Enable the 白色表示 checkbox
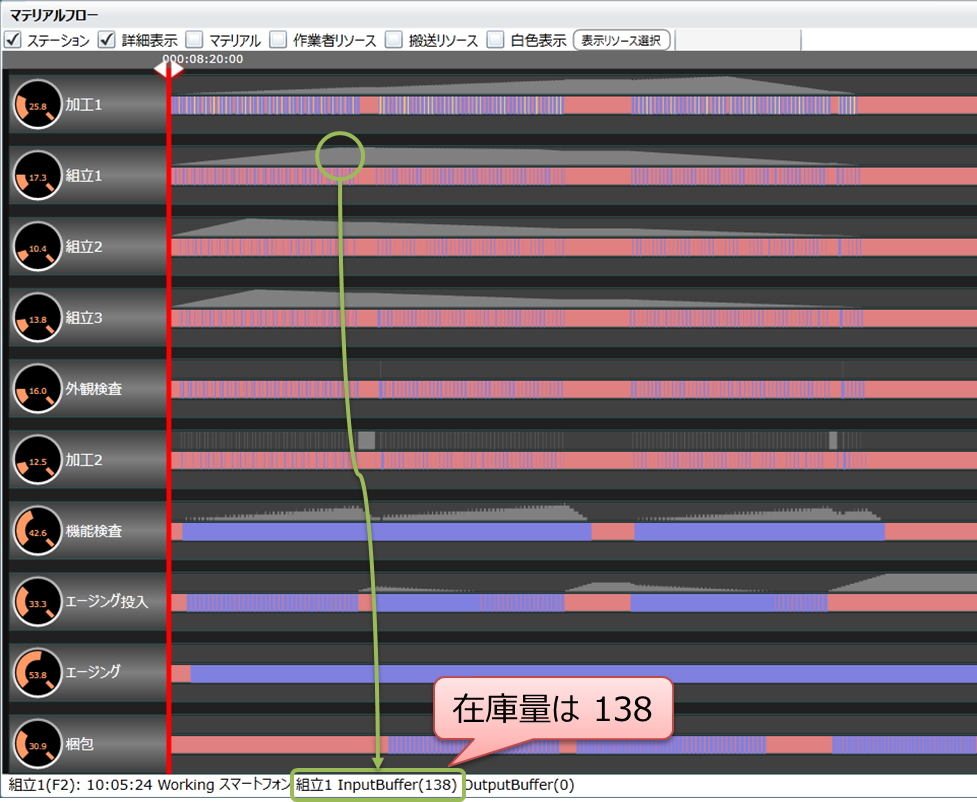Screen dimensions: 977x802 click(x=495, y=40)
